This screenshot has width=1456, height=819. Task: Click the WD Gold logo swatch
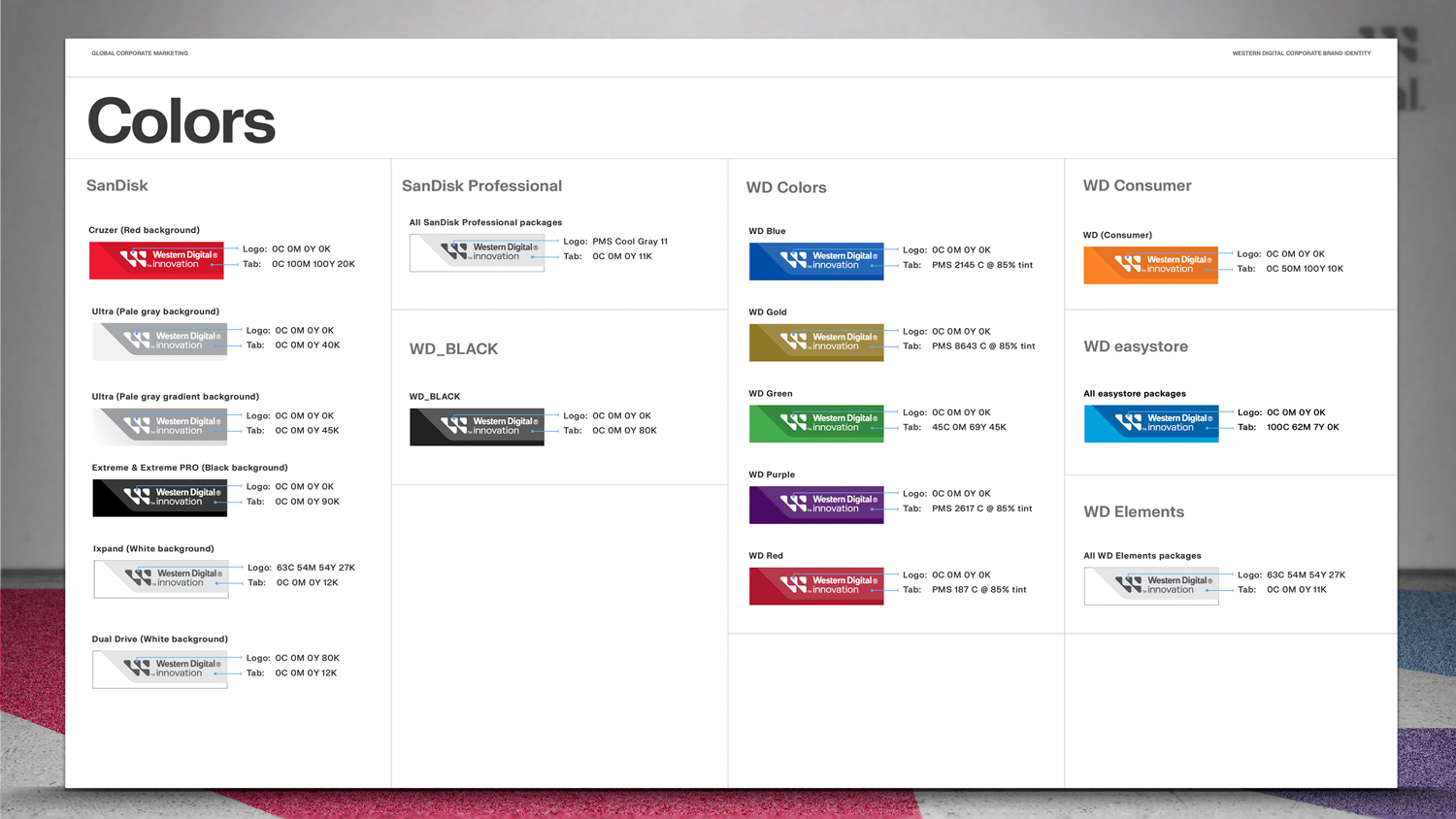pos(816,343)
